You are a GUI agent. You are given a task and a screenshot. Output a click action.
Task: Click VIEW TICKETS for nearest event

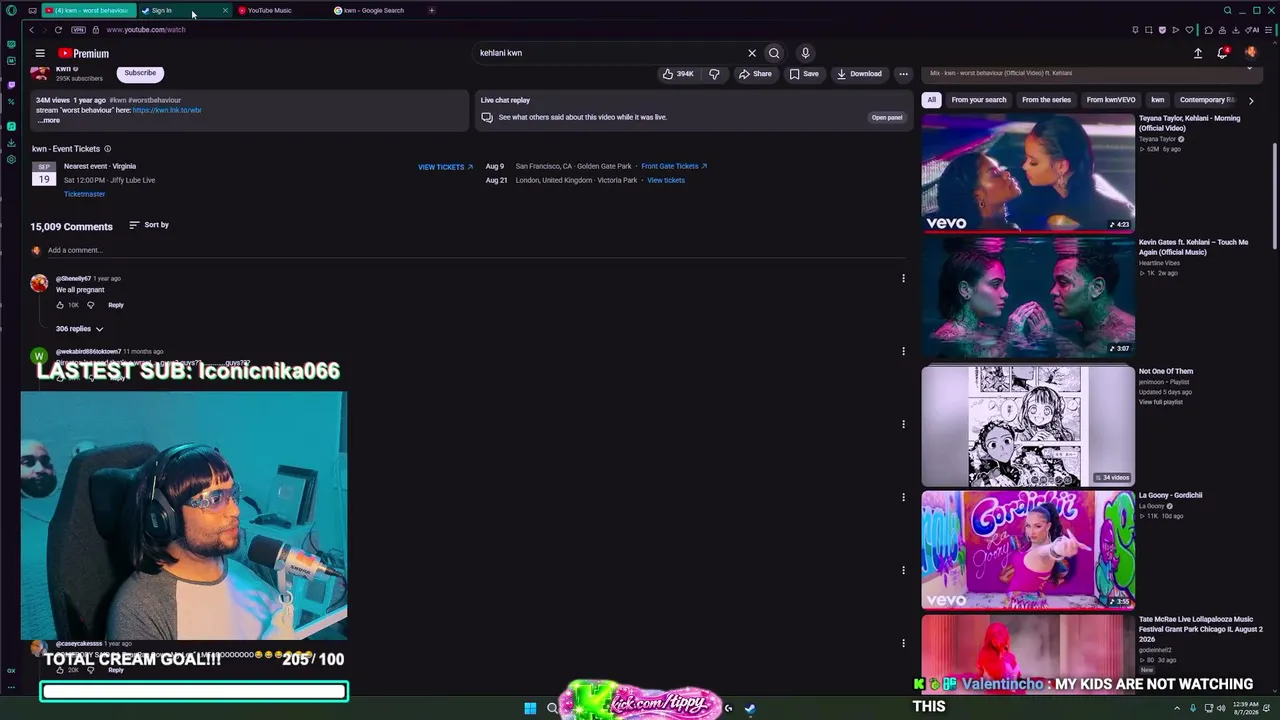click(445, 167)
